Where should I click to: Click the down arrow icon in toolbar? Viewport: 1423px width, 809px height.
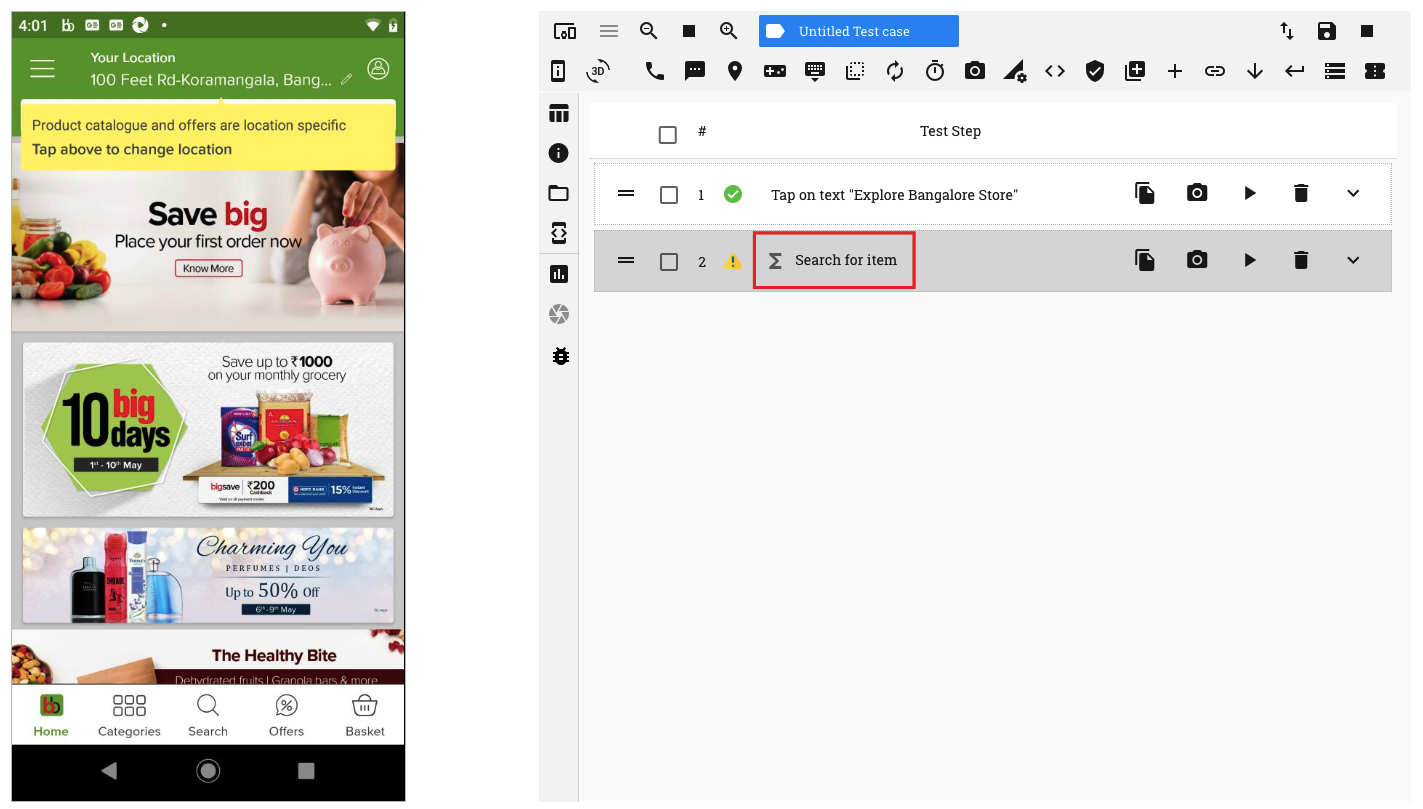tap(1255, 71)
